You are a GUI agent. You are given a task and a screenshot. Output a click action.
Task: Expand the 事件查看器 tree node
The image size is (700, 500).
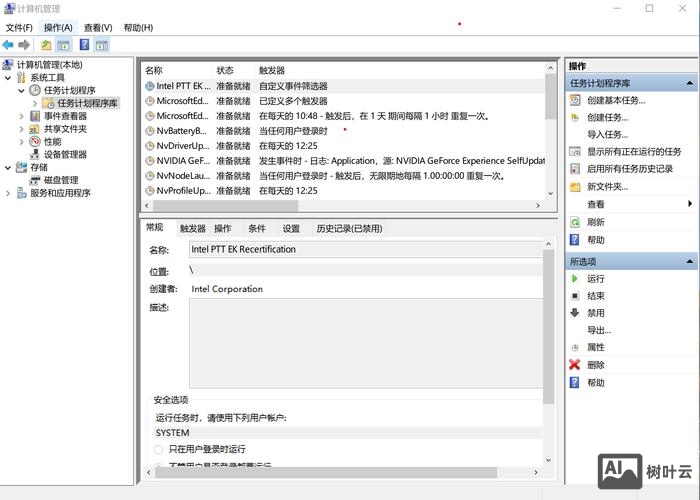click(21, 116)
